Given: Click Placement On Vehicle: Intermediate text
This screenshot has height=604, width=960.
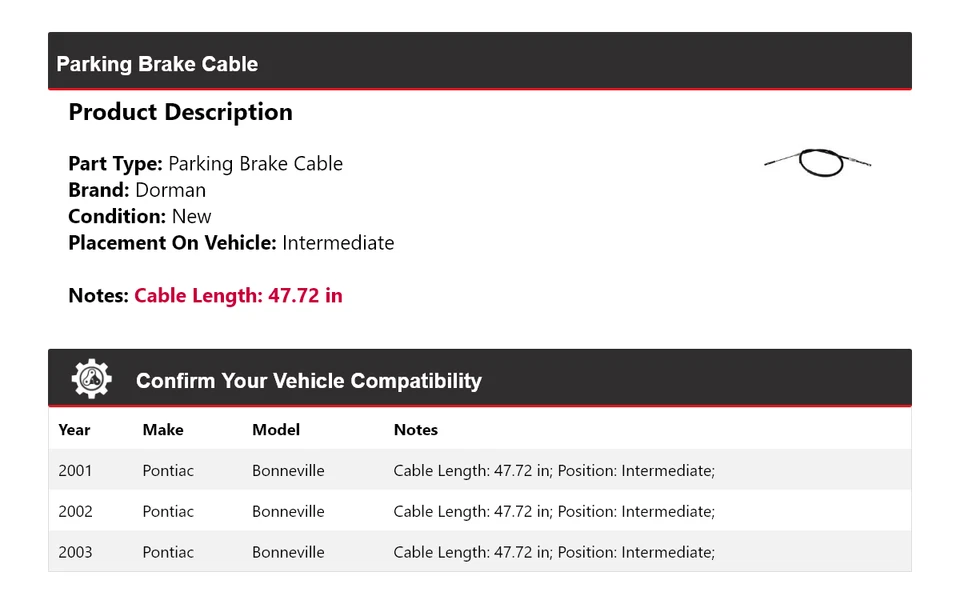Looking at the screenshot, I should 231,243.
